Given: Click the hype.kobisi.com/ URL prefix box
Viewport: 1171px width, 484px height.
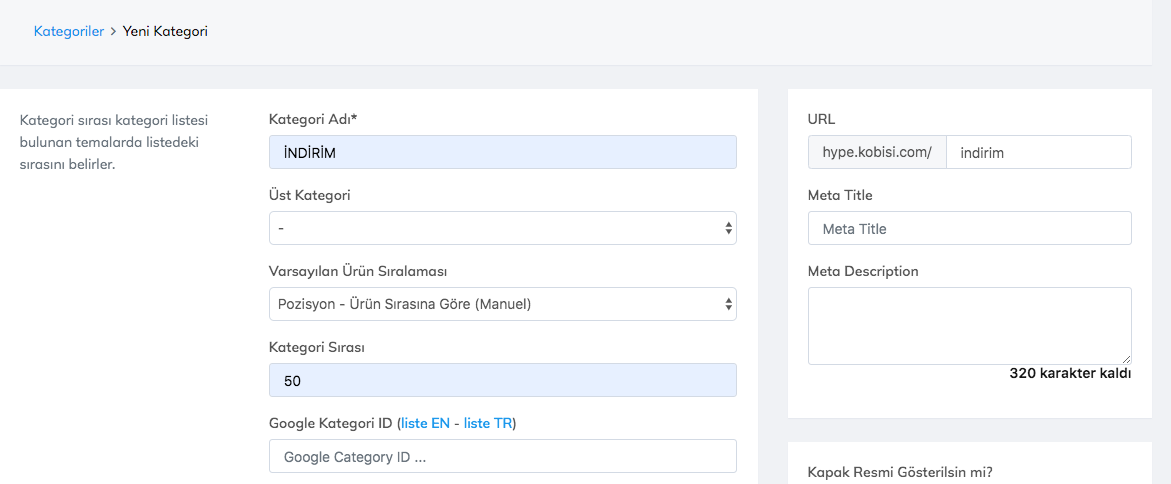Looking at the screenshot, I should (876, 152).
